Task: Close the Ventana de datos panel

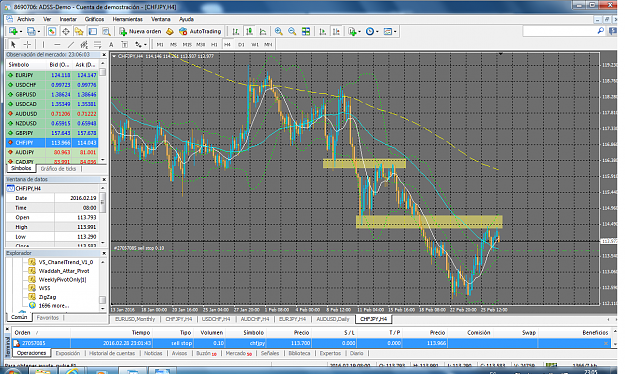Action: pyautogui.click(x=104, y=179)
